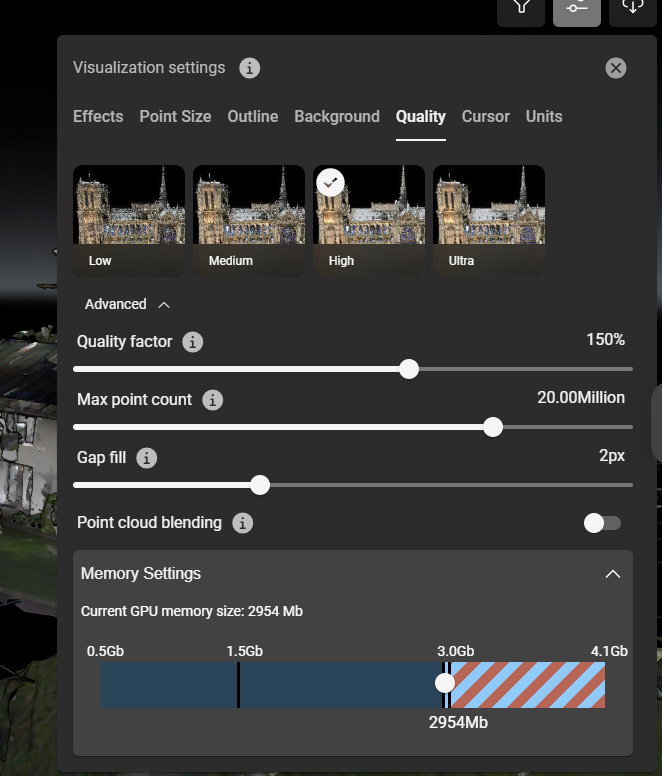Go to the Background tab

tap(336, 117)
